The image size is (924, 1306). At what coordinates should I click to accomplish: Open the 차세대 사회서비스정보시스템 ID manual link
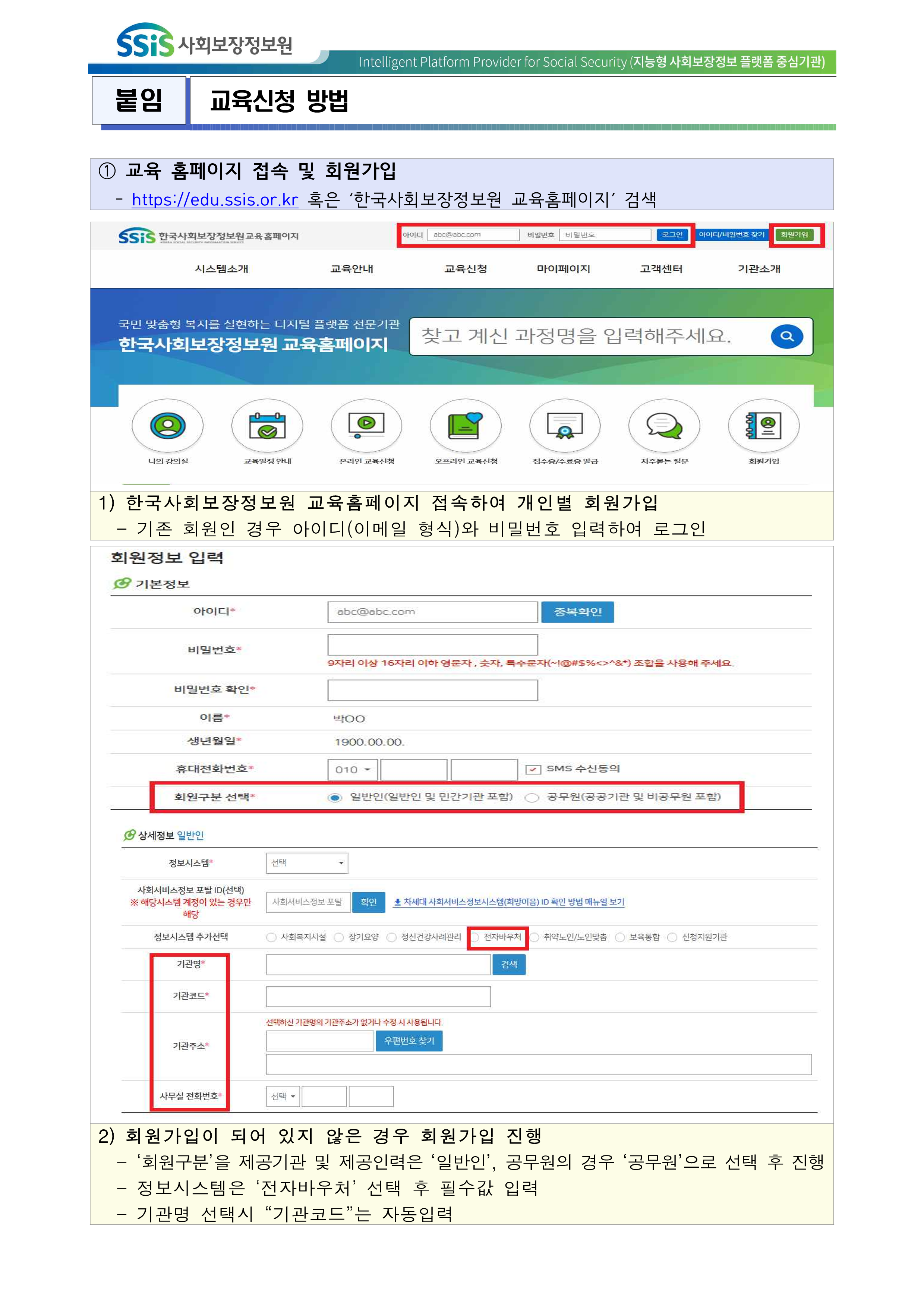click(x=509, y=902)
